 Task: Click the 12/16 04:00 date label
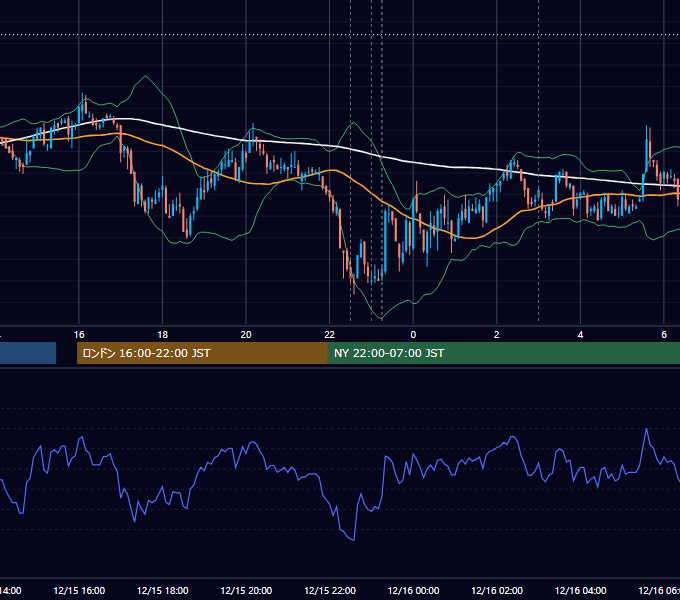click(x=580, y=590)
